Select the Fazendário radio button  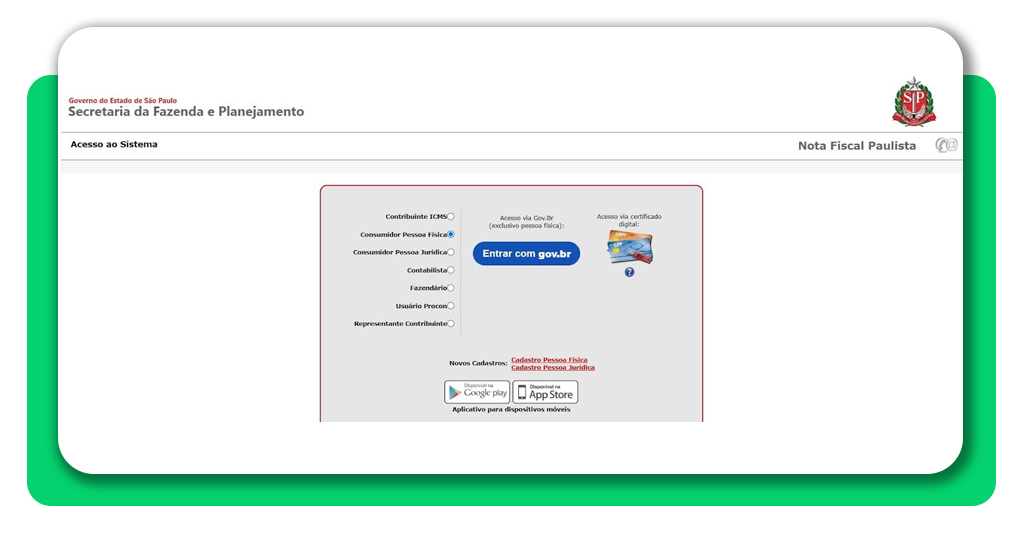(450, 288)
